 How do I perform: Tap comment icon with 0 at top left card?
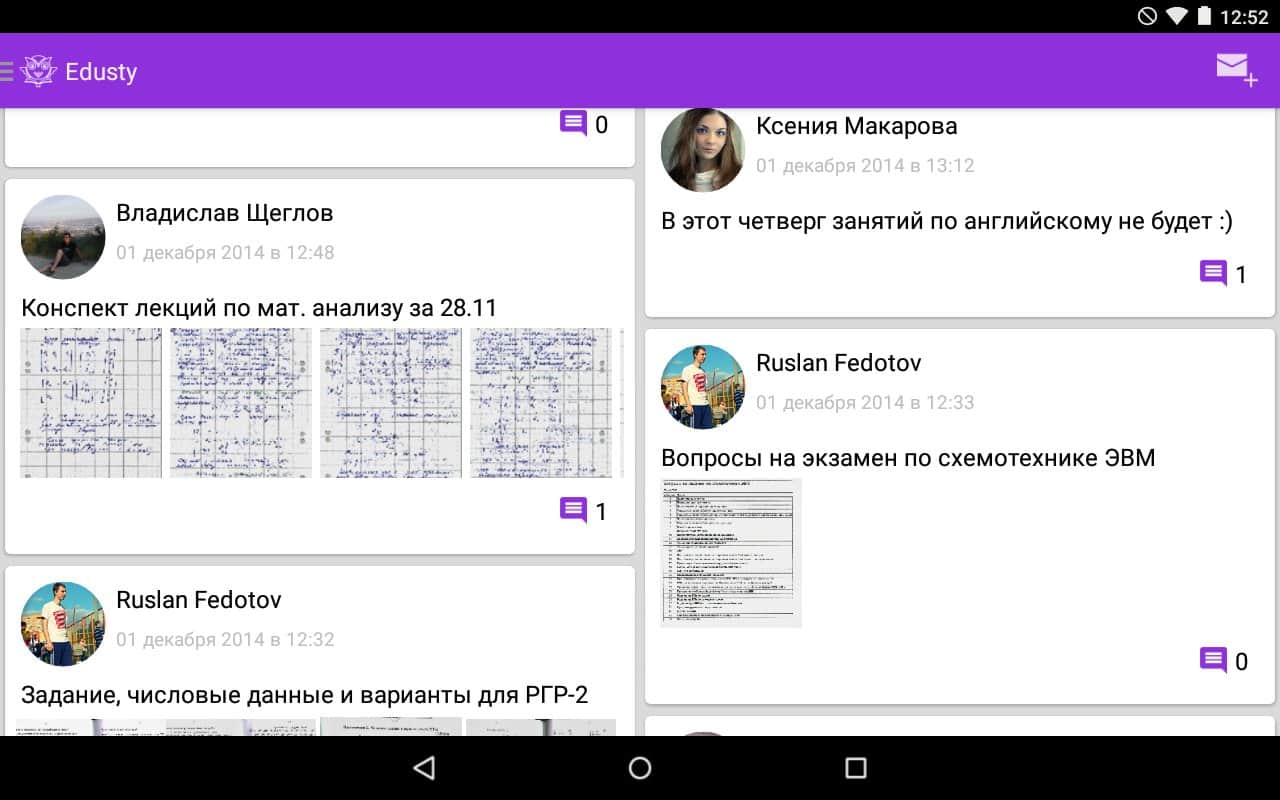pyautogui.click(x=583, y=125)
